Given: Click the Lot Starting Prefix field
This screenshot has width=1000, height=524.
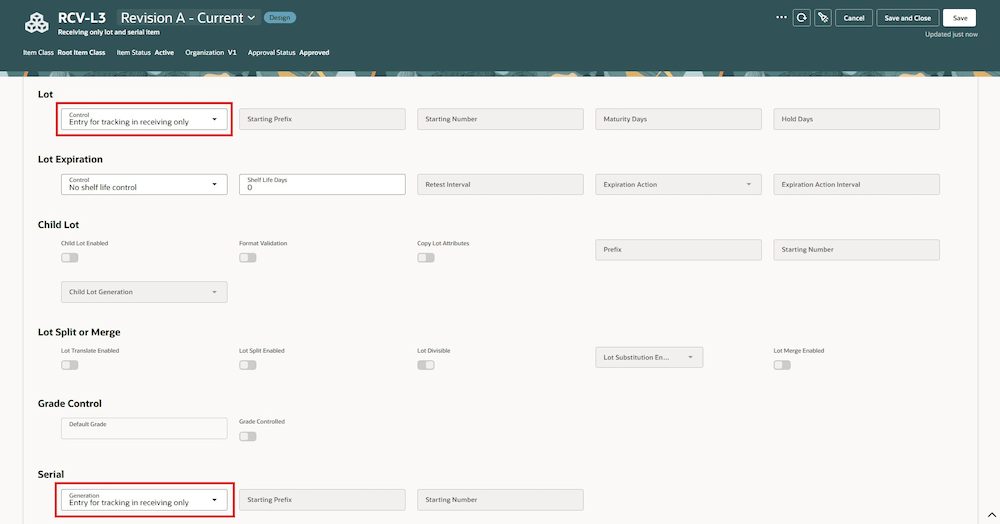Looking at the screenshot, I should 322,119.
